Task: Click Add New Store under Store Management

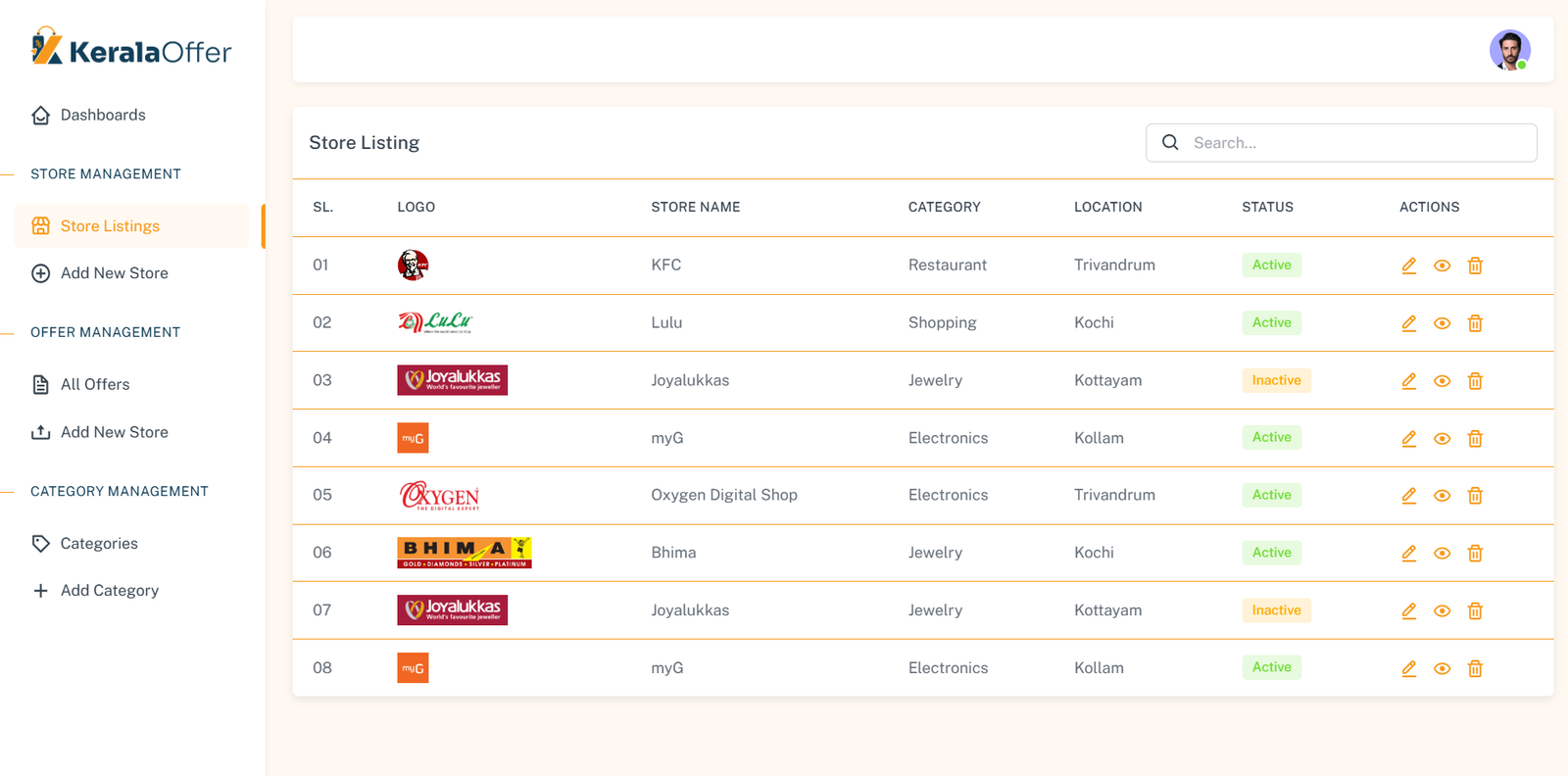Action: coord(114,273)
